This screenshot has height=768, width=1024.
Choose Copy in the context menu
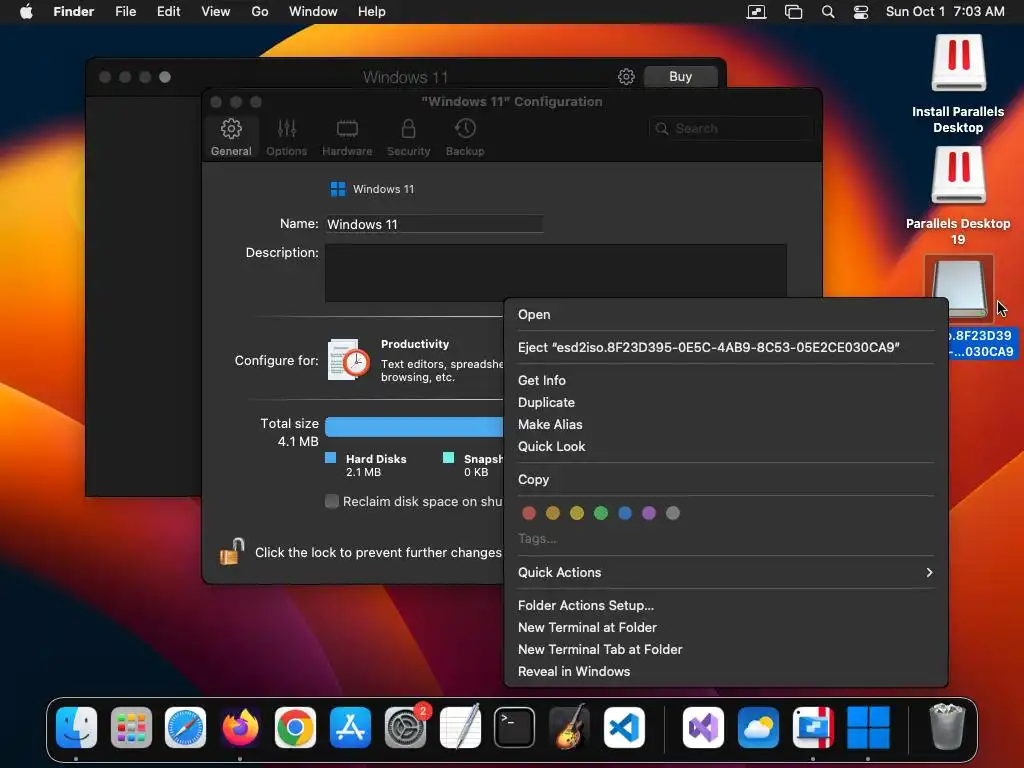pyautogui.click(x=726, y=479)
